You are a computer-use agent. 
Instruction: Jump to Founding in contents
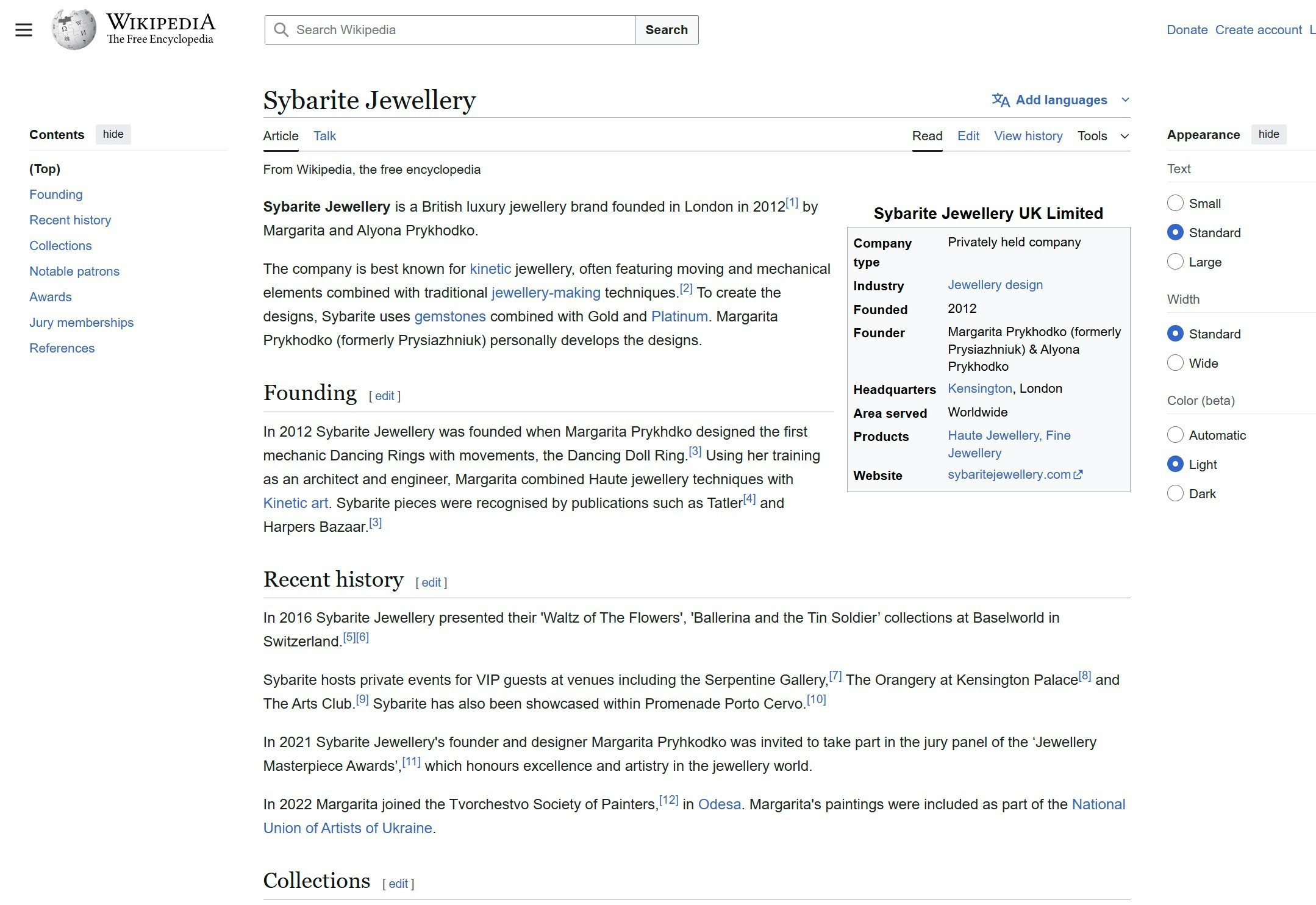(x=55, y=195)
